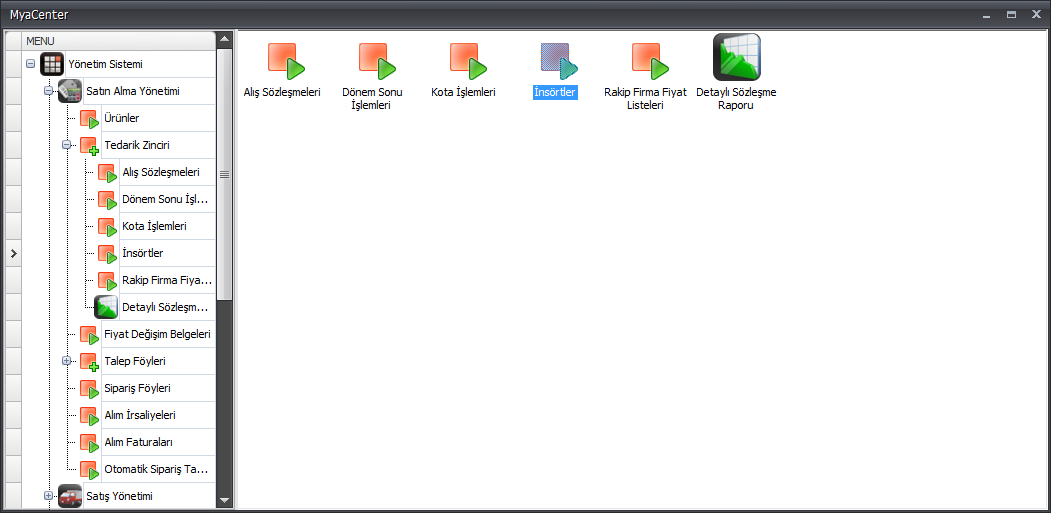Image resolution: width=1051 pixels, height=513 pixels.
Task: Click the Alış Sözleşmeleri caption in main panel
Action: point(282,93)
